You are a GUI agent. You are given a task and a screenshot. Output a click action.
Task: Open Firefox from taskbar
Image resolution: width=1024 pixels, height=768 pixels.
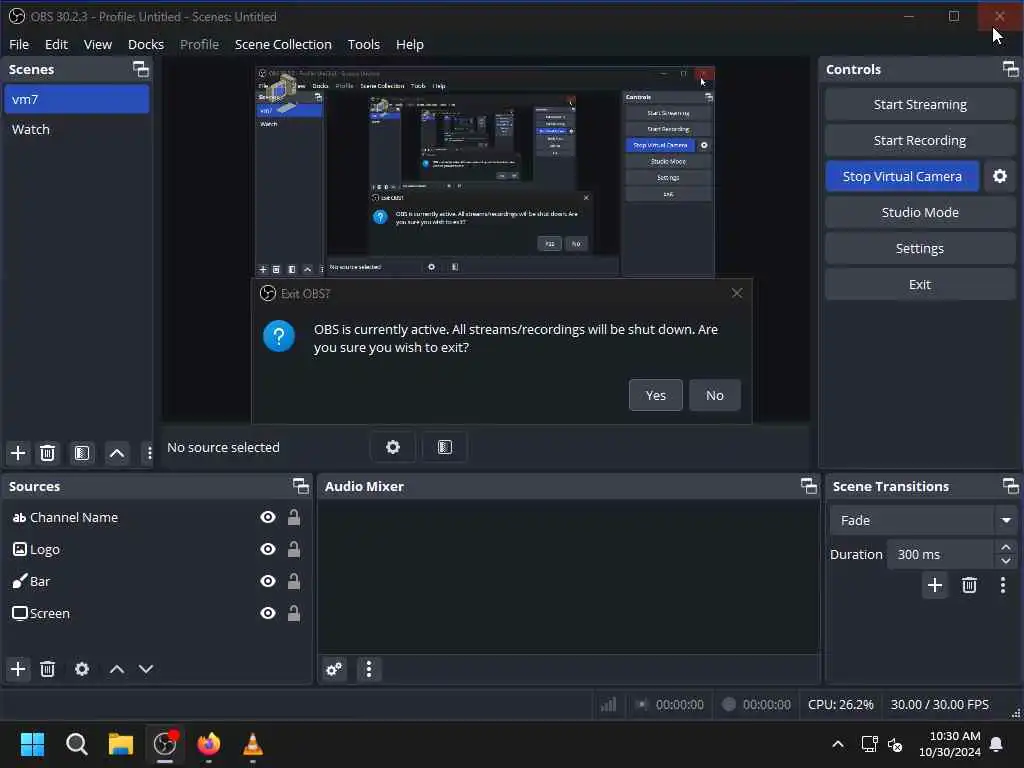click(x=209, y=744)
